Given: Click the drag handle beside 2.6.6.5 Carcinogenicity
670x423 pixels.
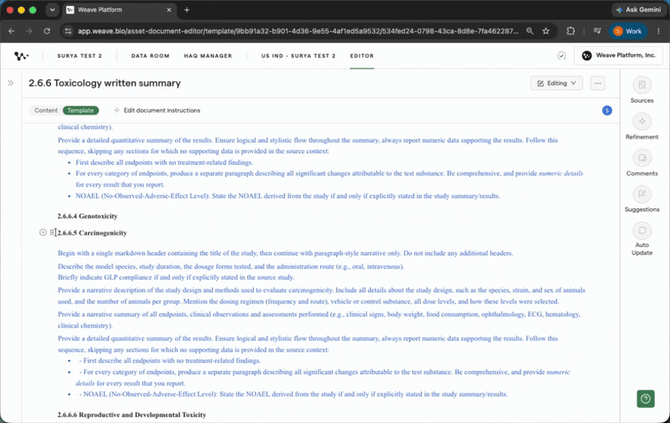Looking at the screenshot, I should tap(52, 232).
